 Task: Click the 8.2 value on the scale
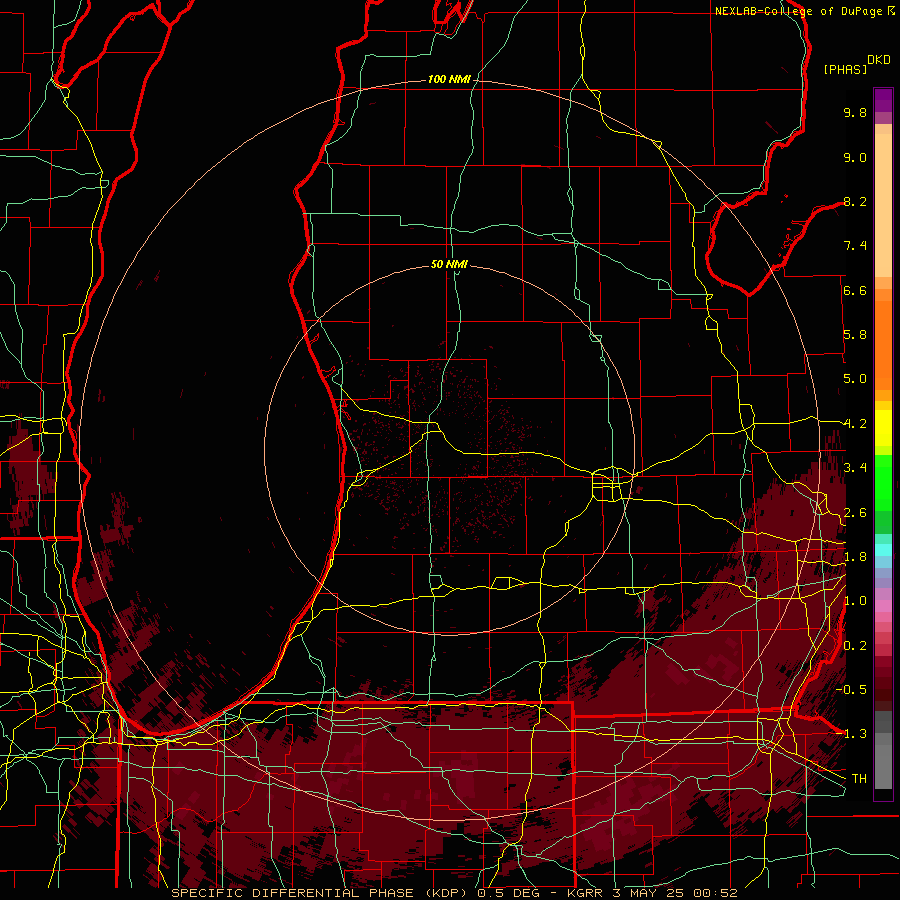click(855, 201)
